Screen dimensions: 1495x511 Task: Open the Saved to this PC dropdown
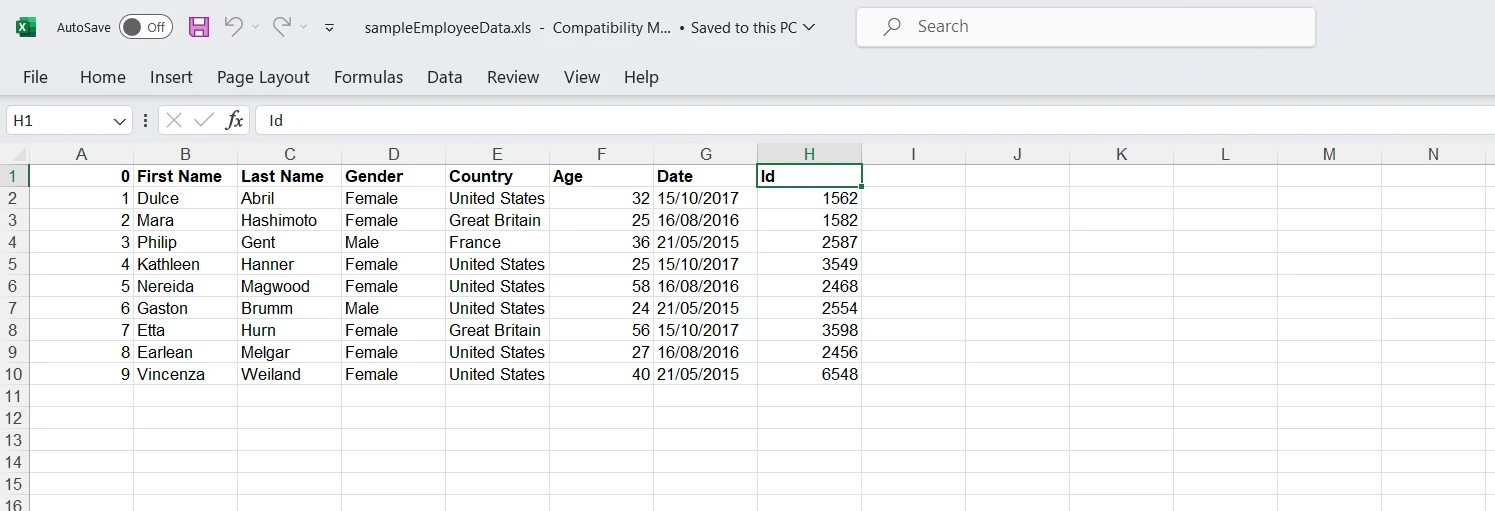coord(809,28)
